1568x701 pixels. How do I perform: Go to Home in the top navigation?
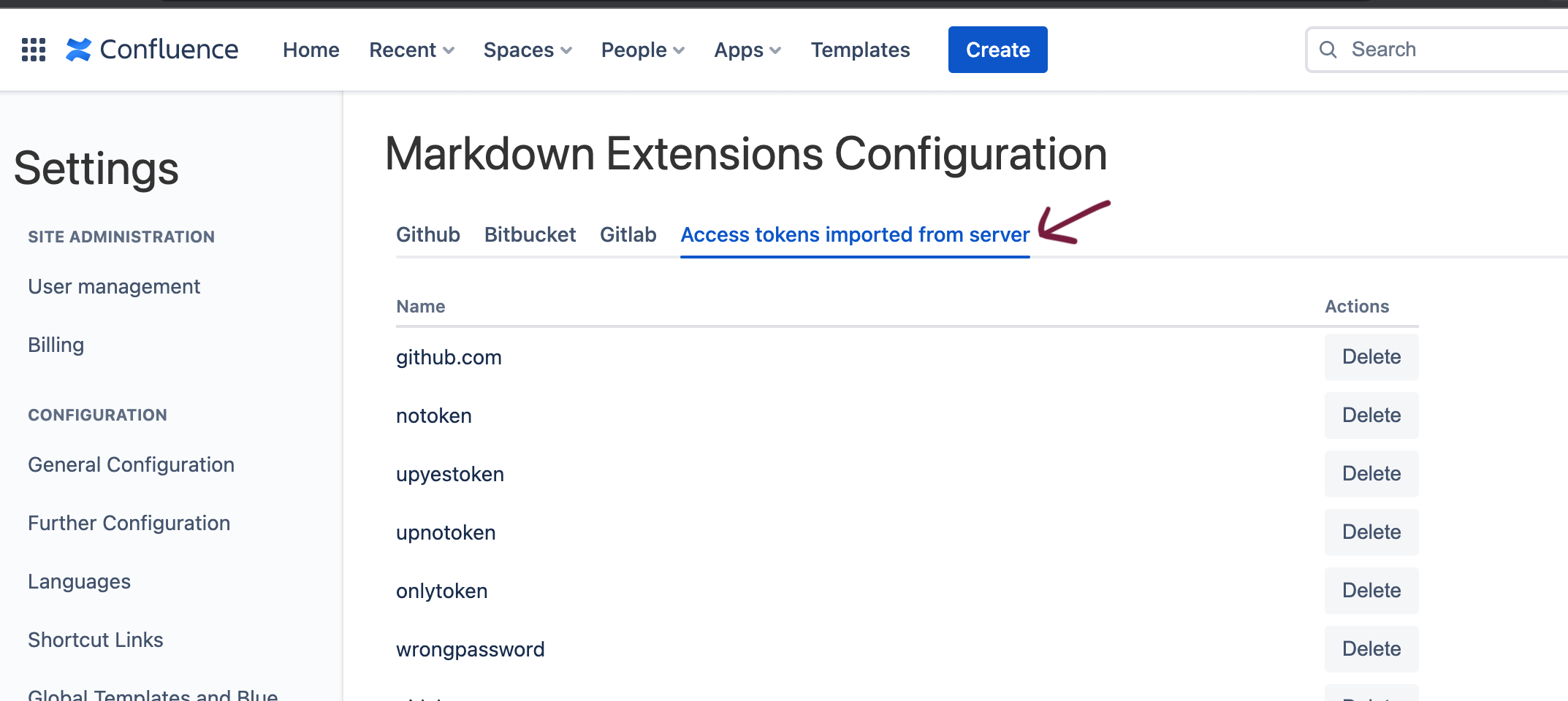point(311,50)
